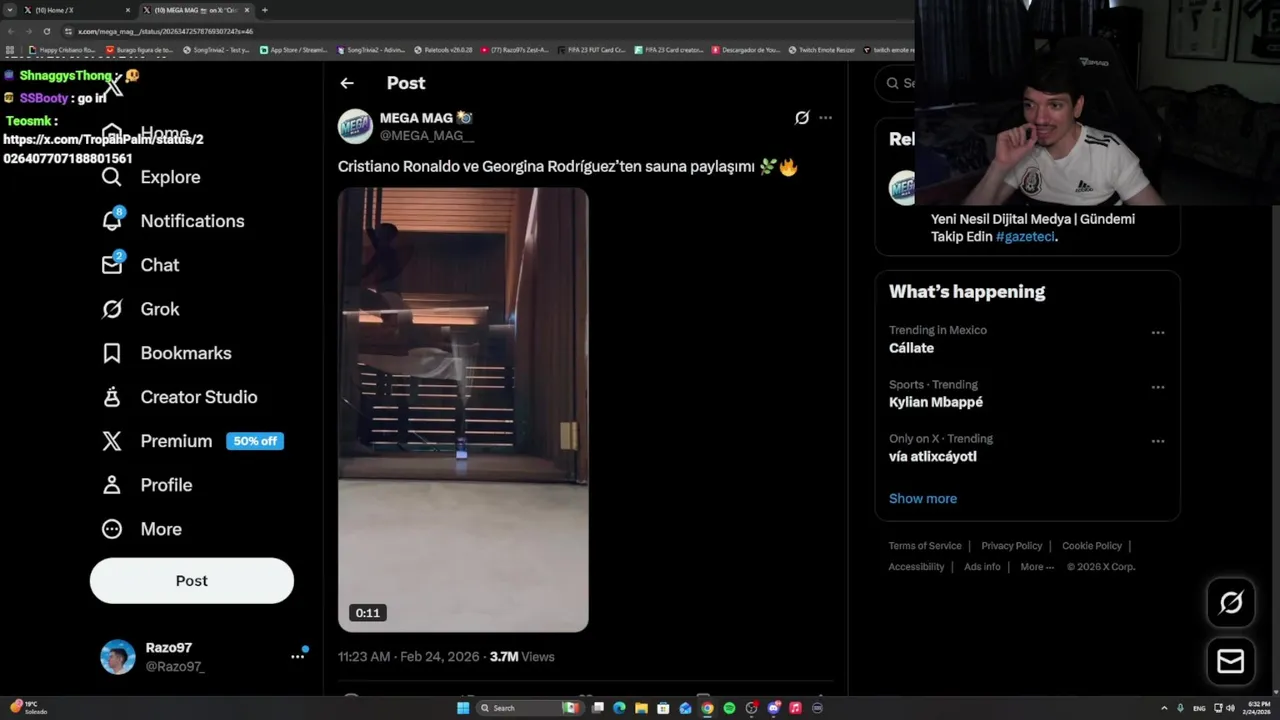Open Accessibility footer link
1280x720 pixels.
pyautogui.click(x=916, y=567)
